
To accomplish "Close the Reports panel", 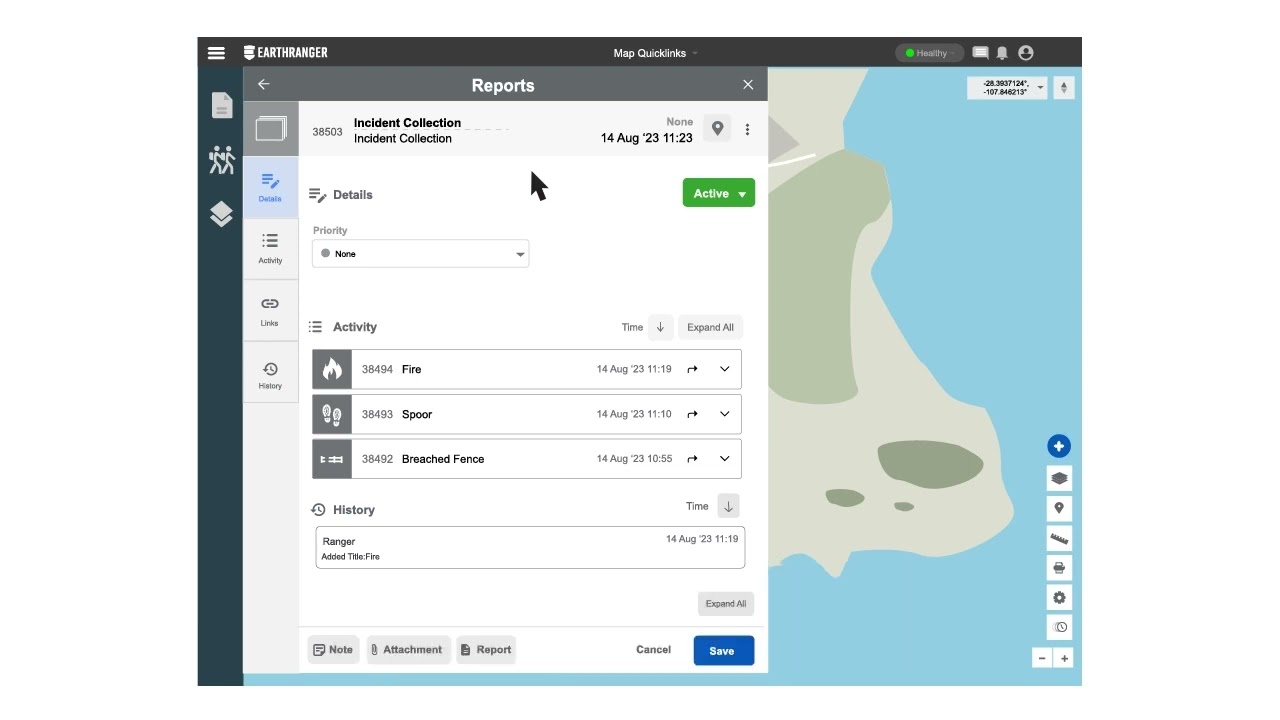I will (748, 85).
